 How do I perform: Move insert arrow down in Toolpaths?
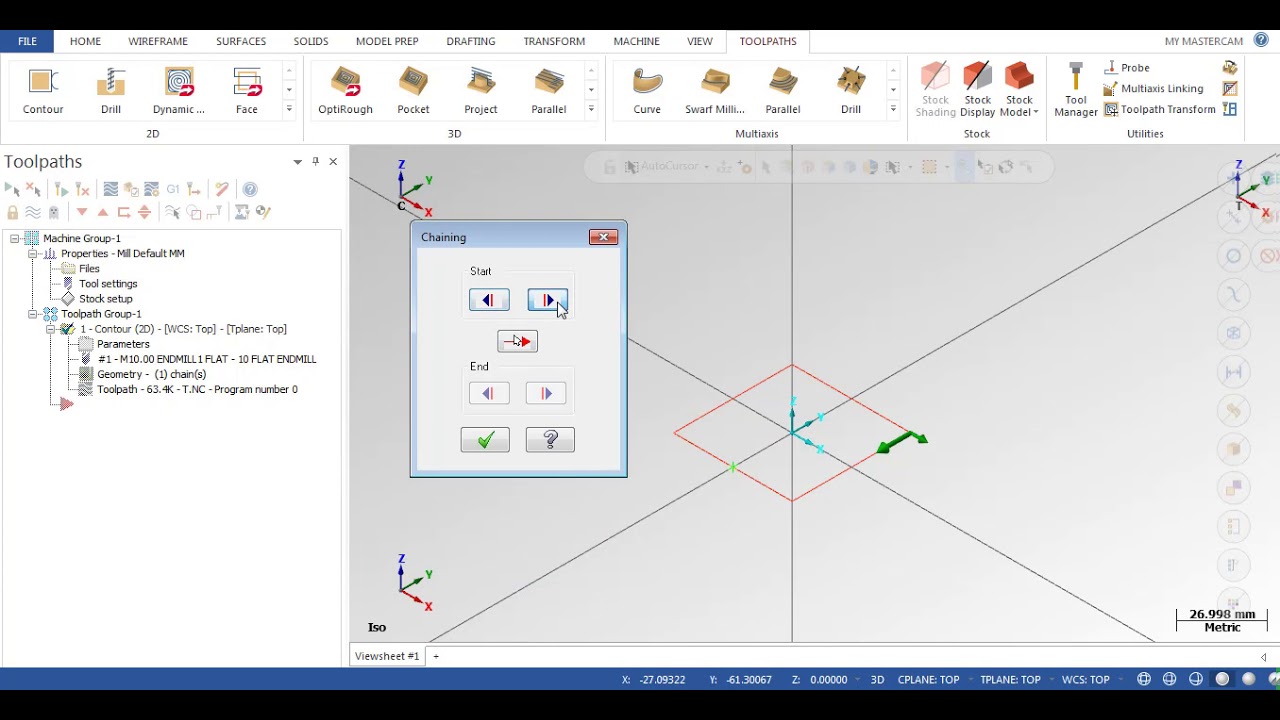(x=82, y=212)
